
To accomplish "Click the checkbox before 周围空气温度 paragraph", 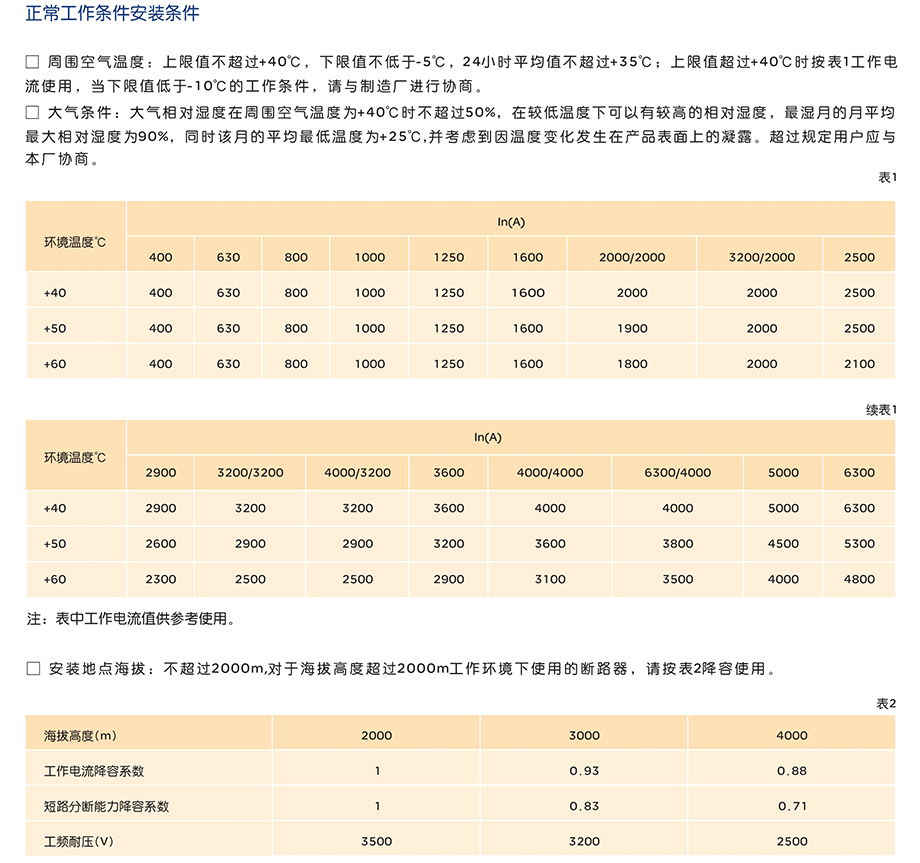I will coord(32,62).
